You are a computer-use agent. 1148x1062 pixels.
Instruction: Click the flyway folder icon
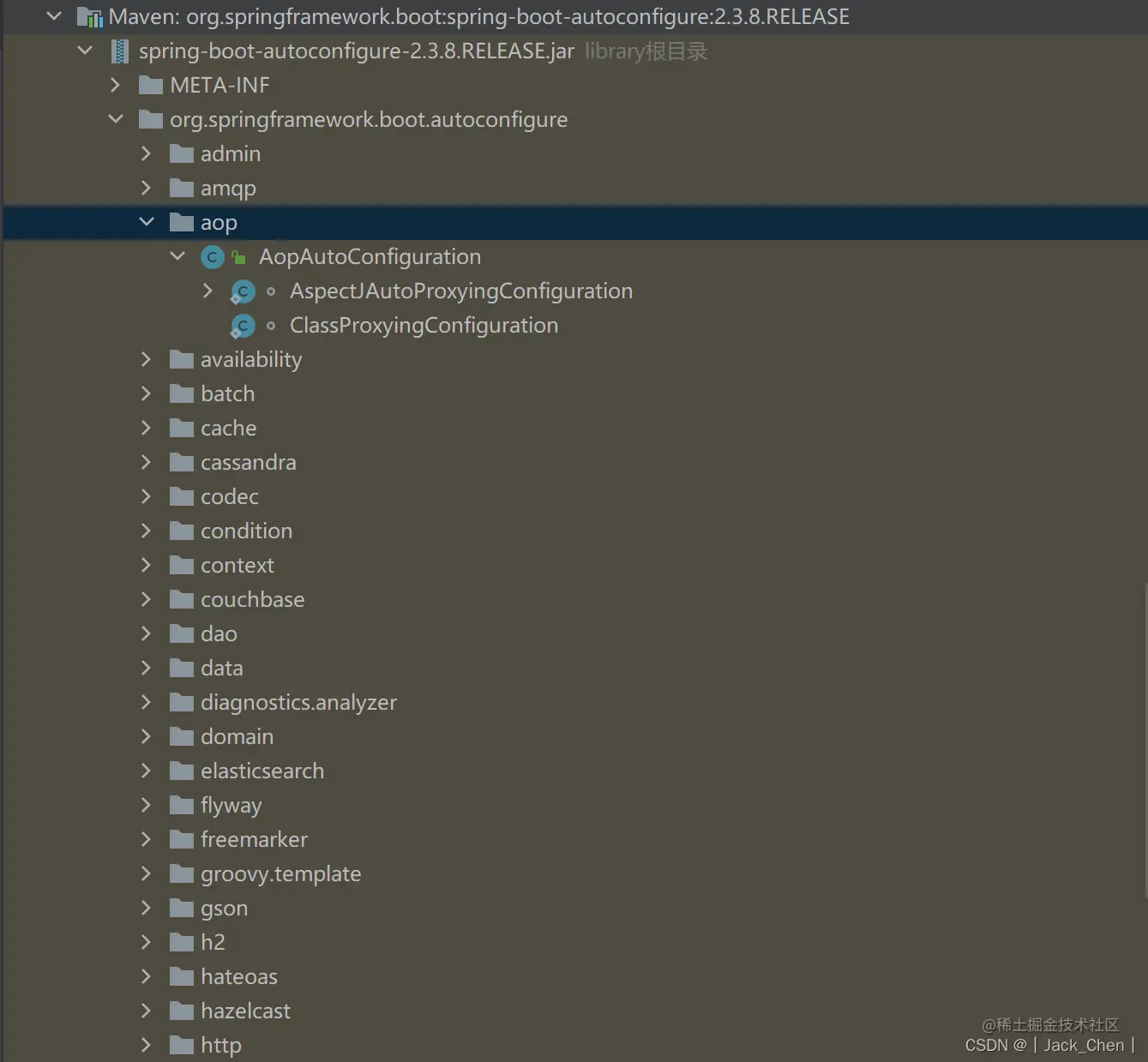coord(182,805)
